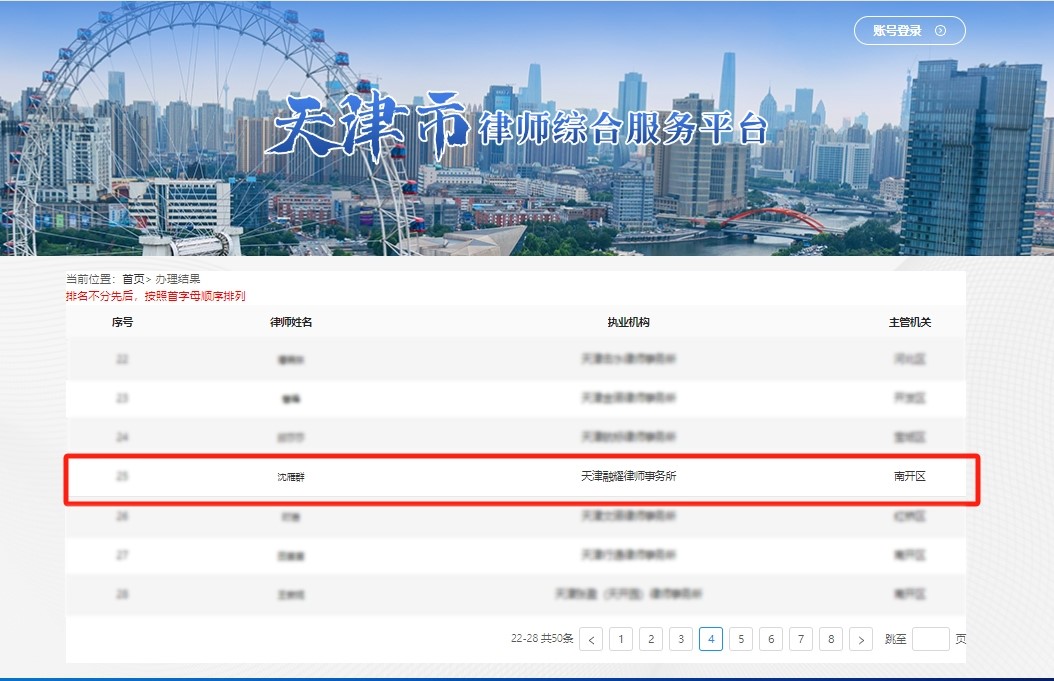Click the circular arrow icon inside 账号登录 button
The image size is (1054, 681).
coord(938,31)
